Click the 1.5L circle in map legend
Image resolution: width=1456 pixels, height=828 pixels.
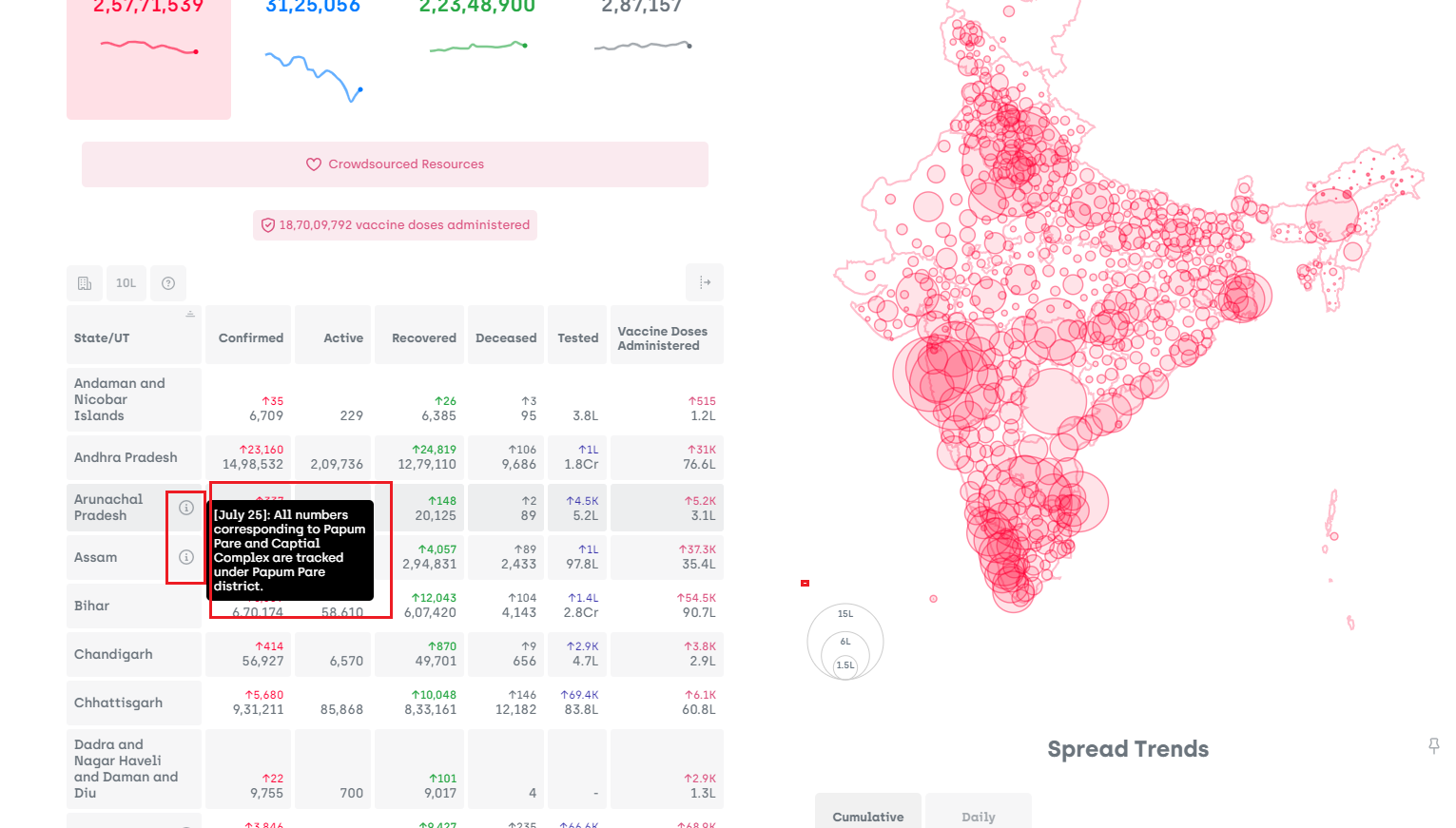point(845,665)
